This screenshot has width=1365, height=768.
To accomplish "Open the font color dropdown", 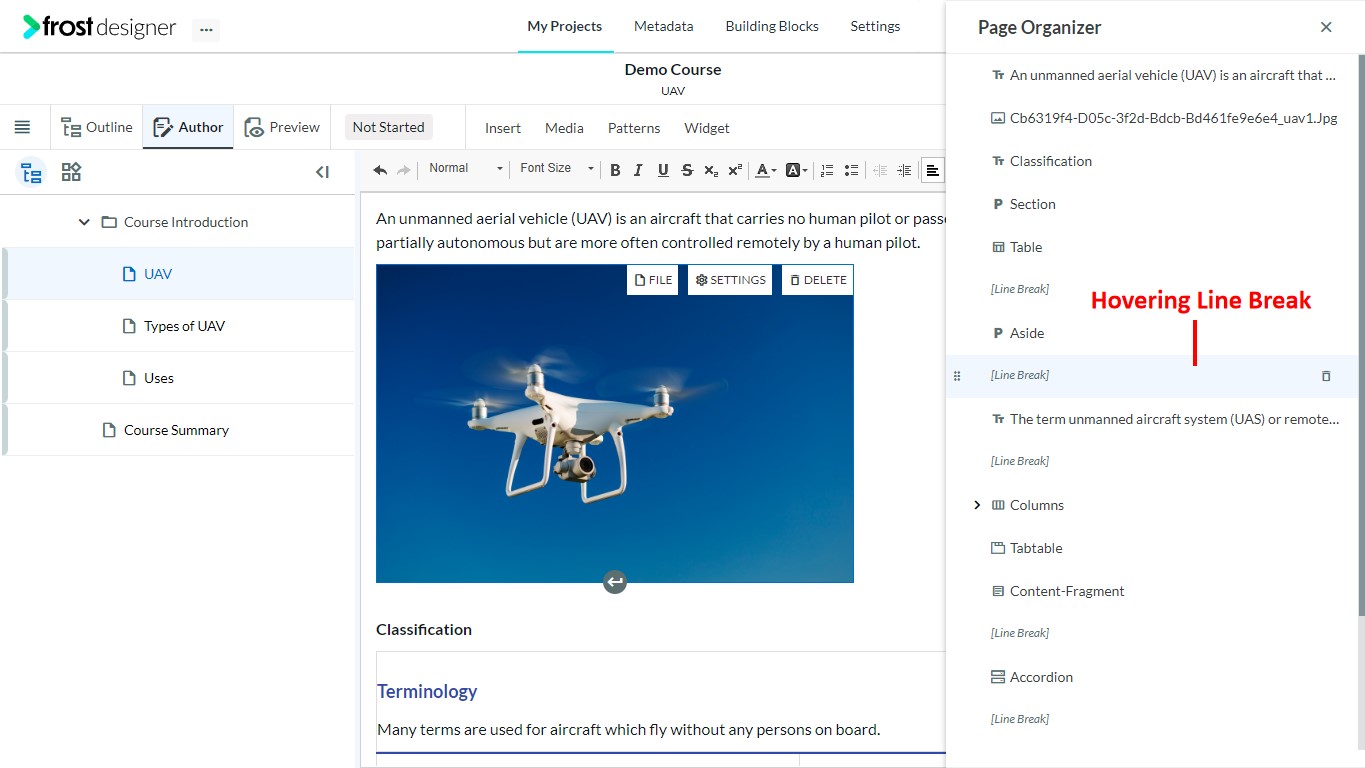I will coord(766,170).
